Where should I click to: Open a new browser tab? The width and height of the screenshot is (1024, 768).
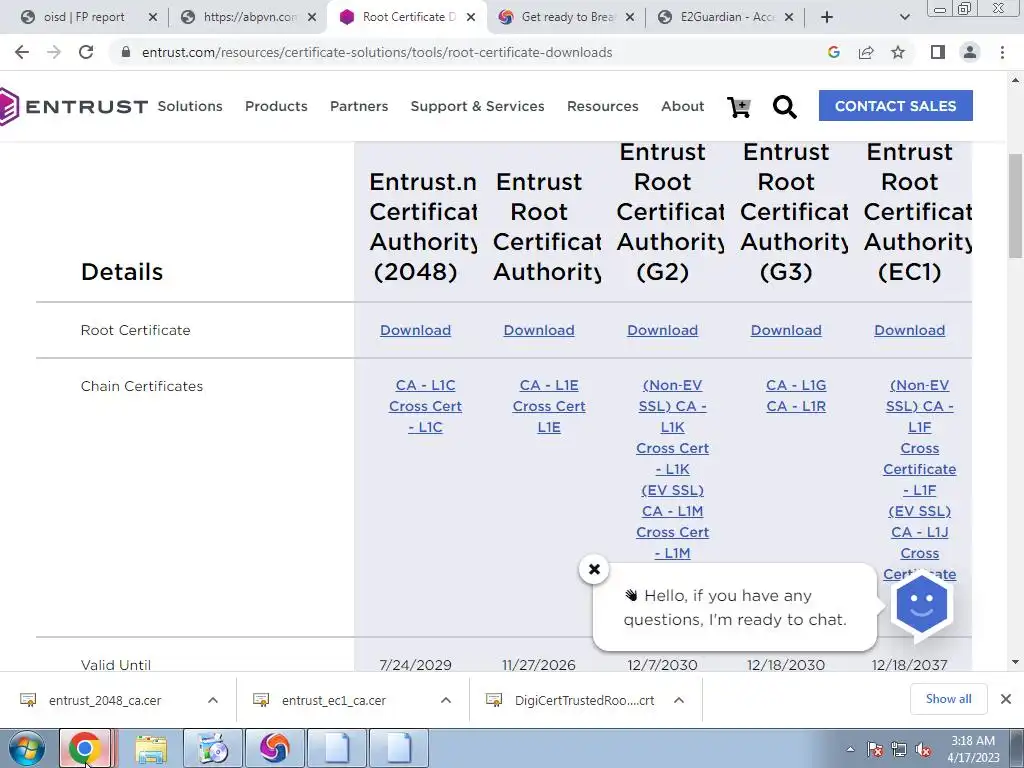pyautogui.click(x=827, y=17)
